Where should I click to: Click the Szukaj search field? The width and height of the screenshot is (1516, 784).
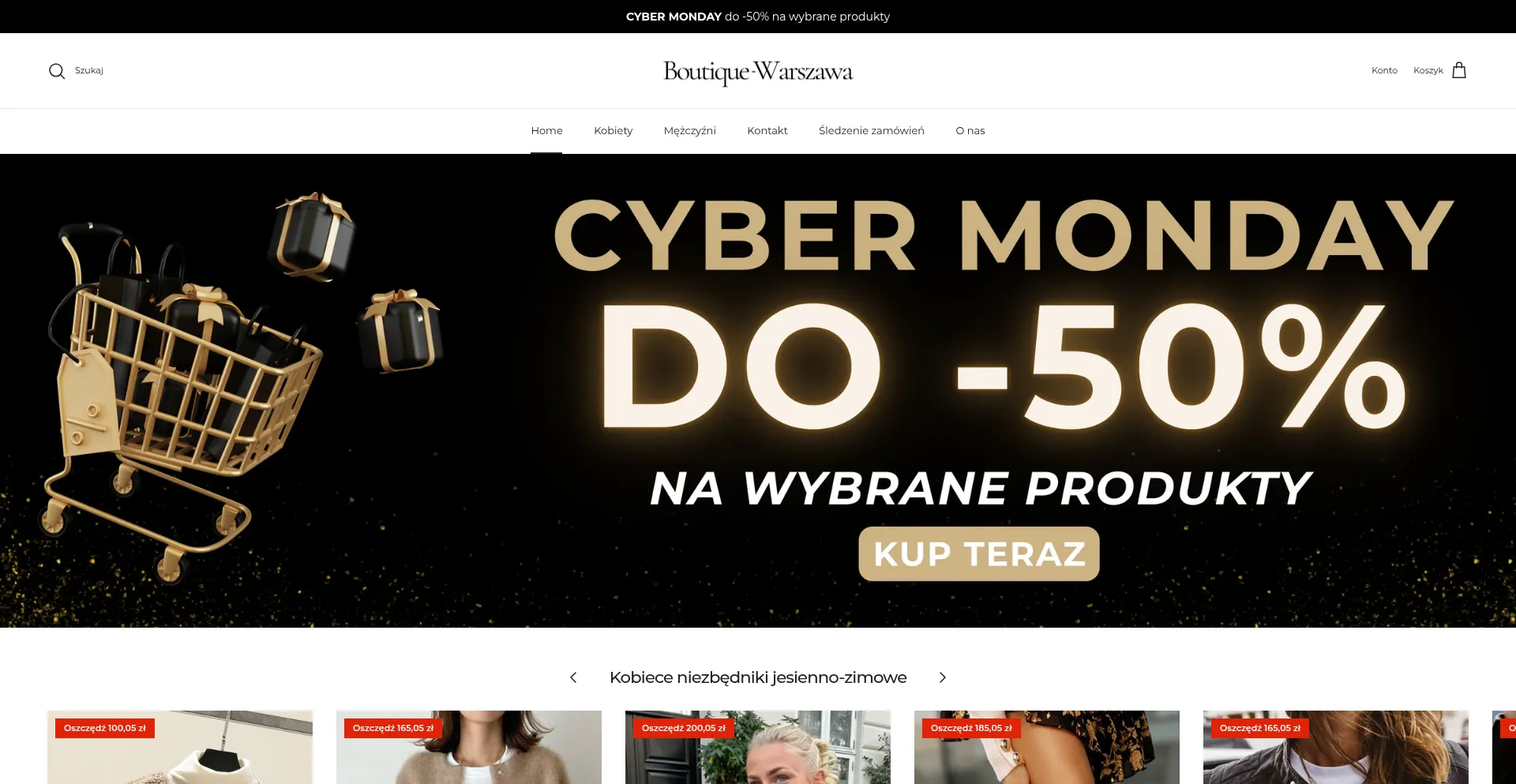point(88,70)
